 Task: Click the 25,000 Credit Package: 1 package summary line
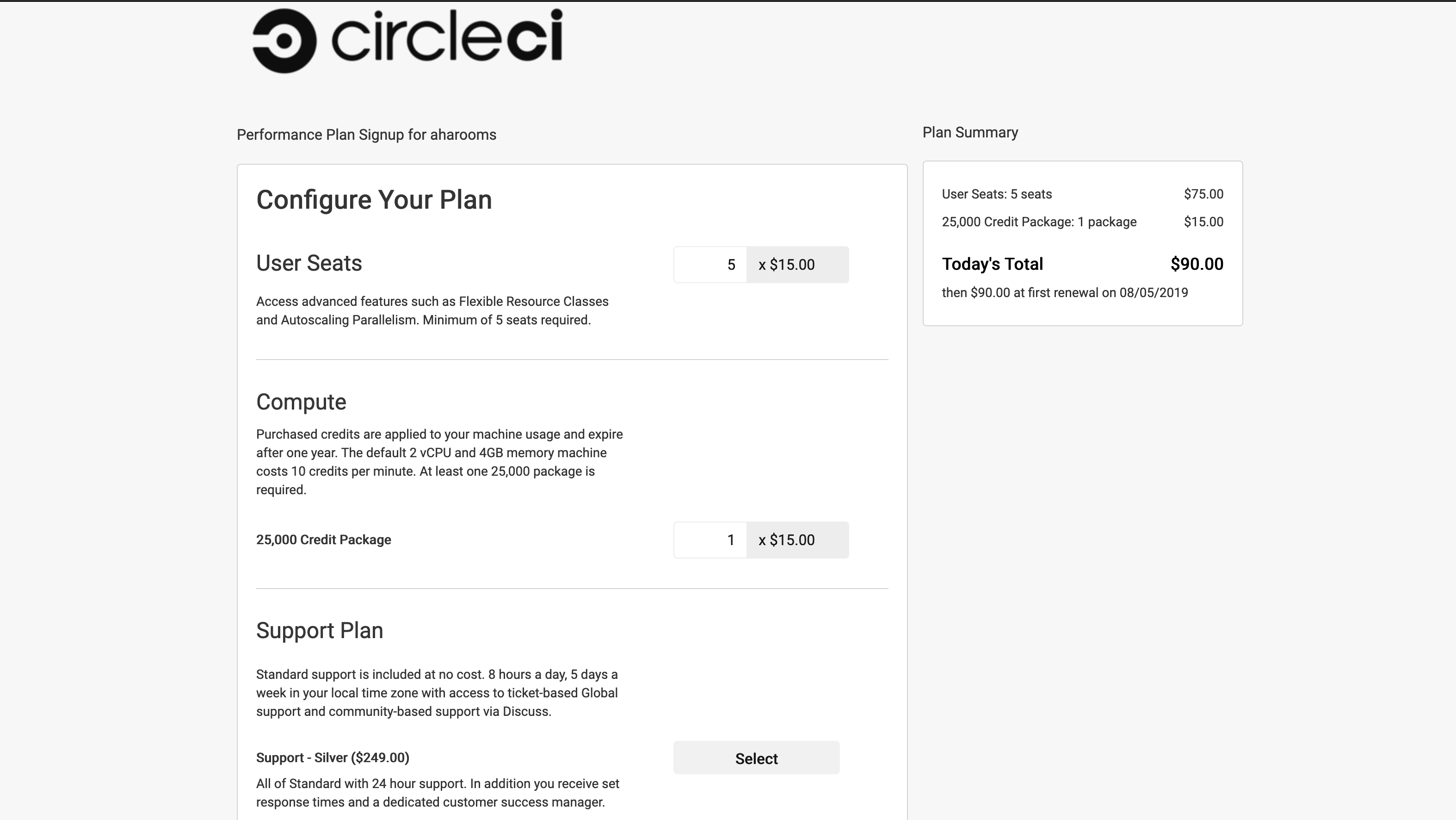coord(1039,222)
